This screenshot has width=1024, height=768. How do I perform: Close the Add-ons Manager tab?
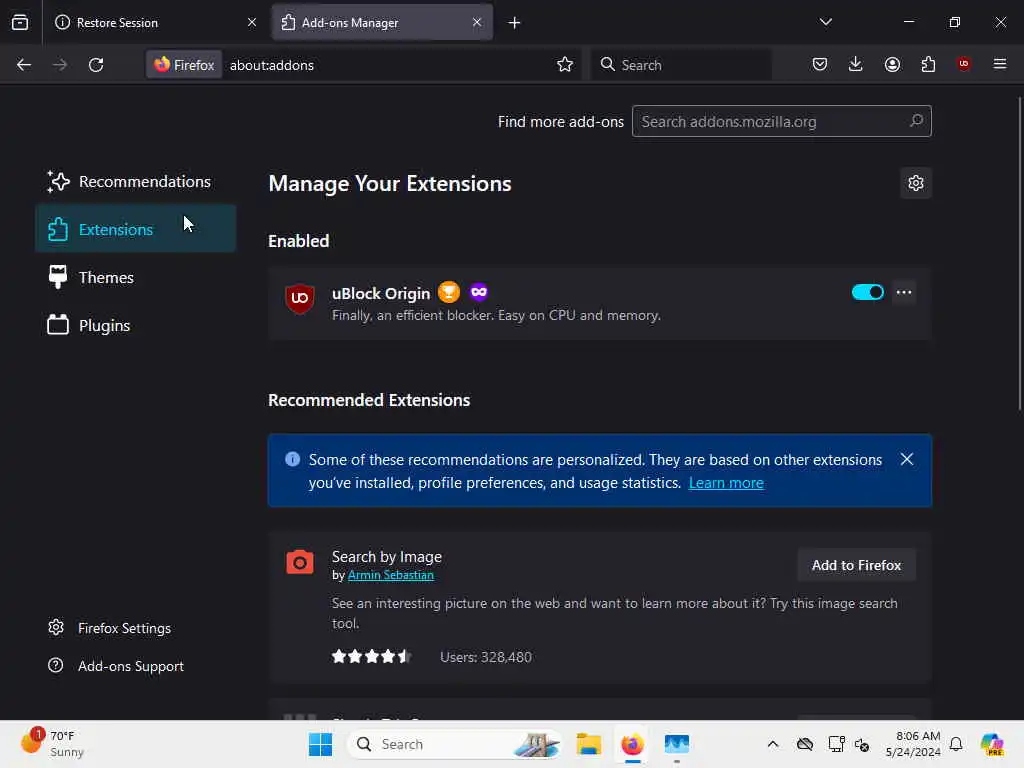477,22
